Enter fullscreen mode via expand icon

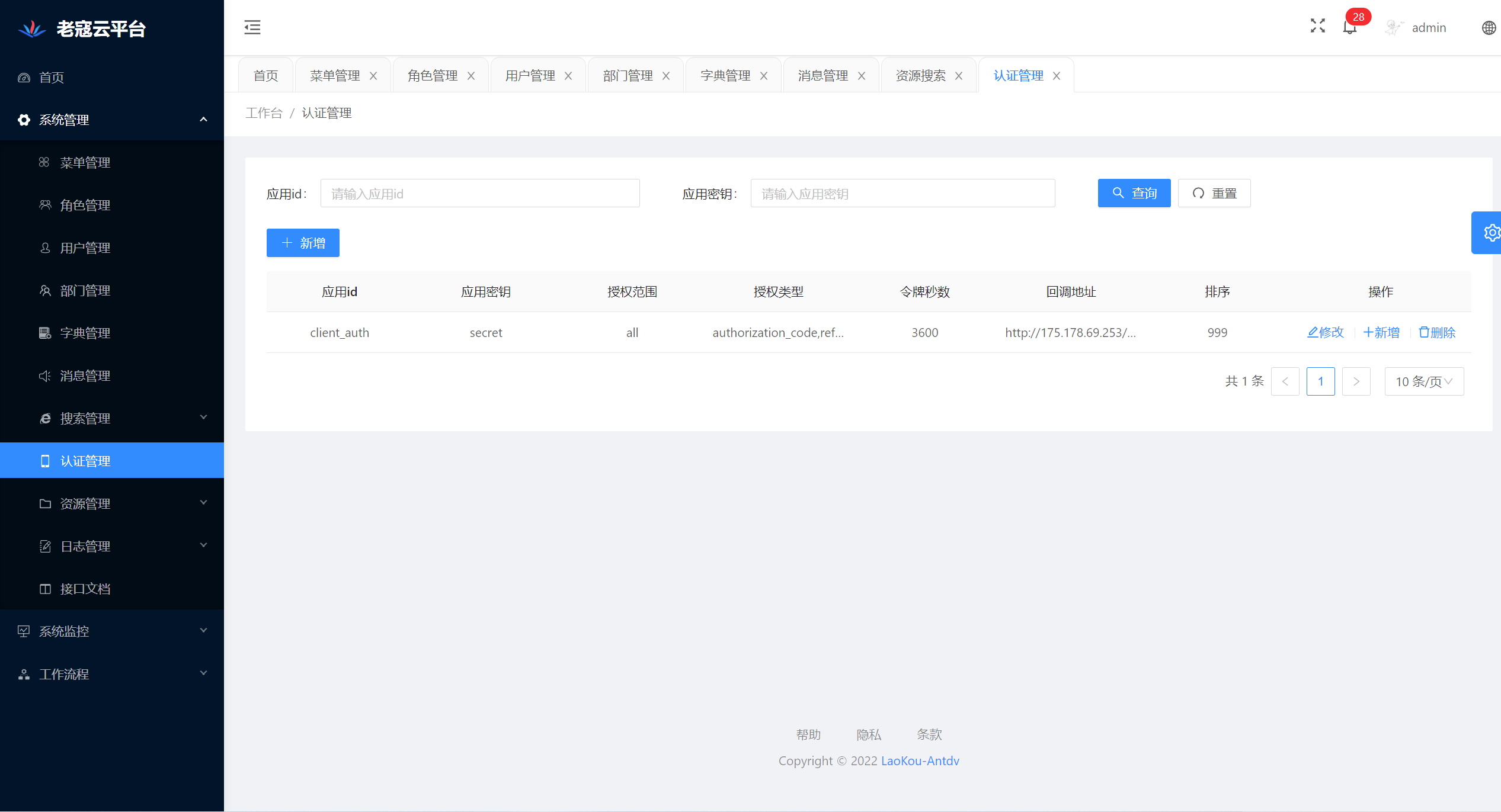[1317, 26]
